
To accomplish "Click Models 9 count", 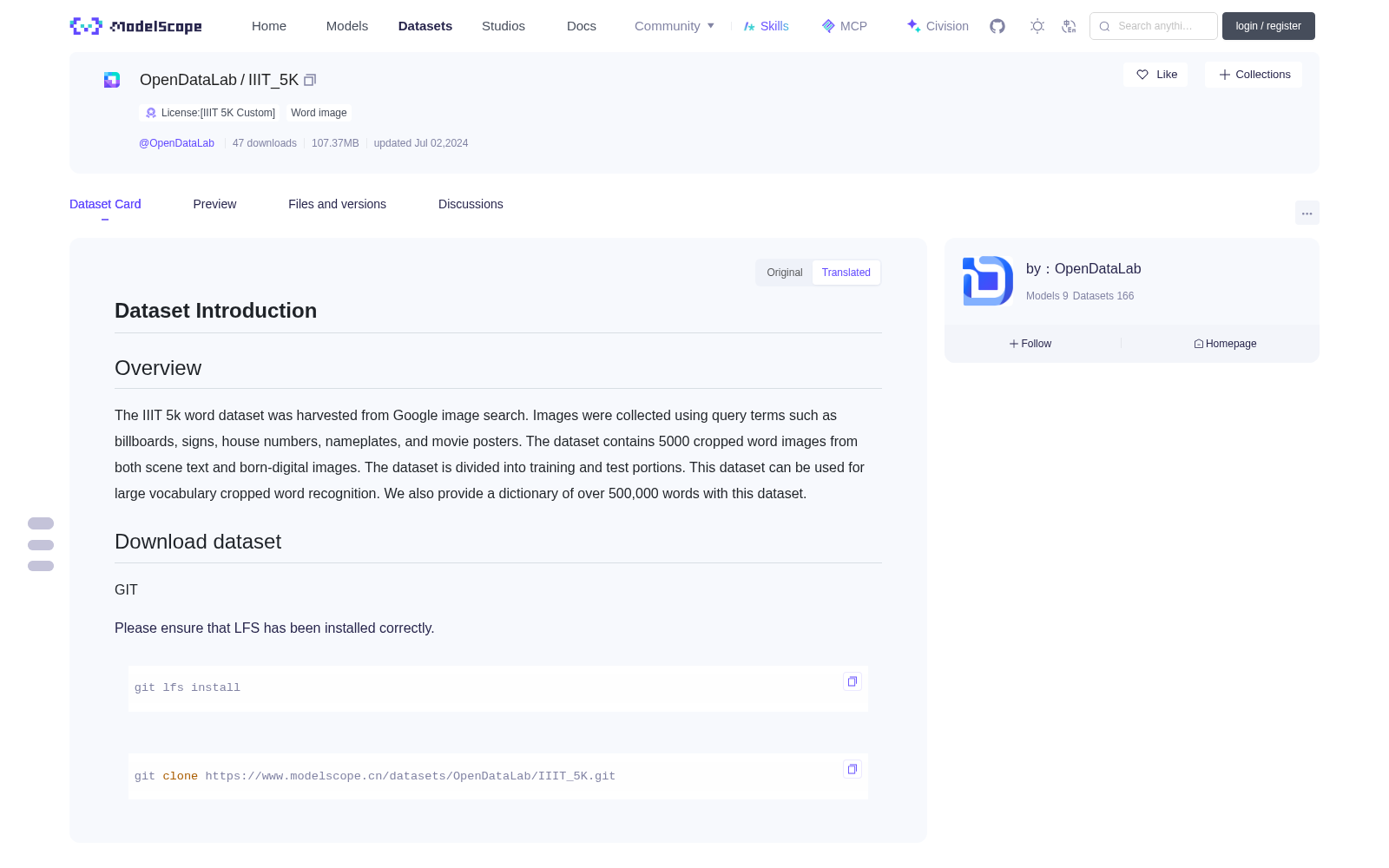I will point(1047,296).
